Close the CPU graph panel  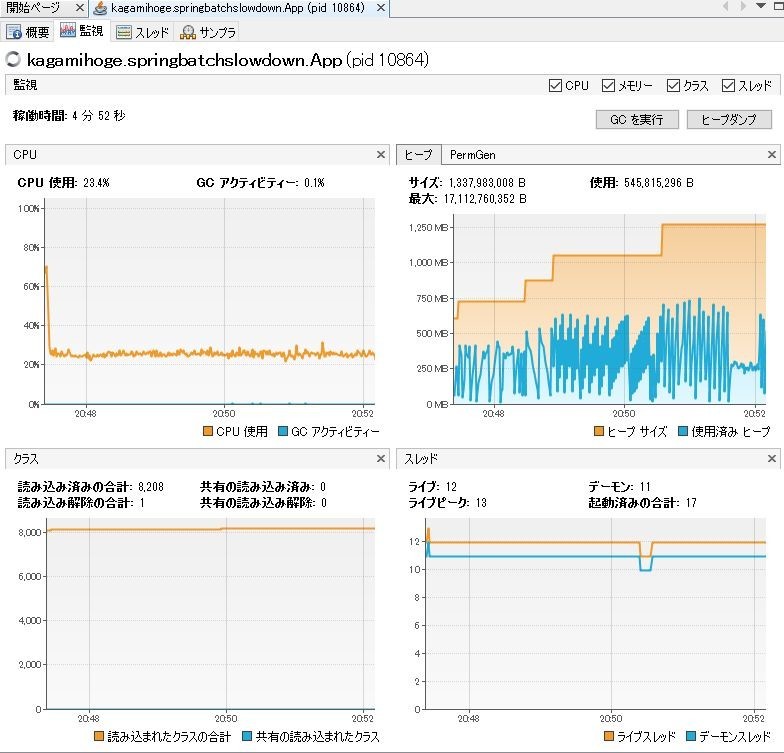[380, 154]
